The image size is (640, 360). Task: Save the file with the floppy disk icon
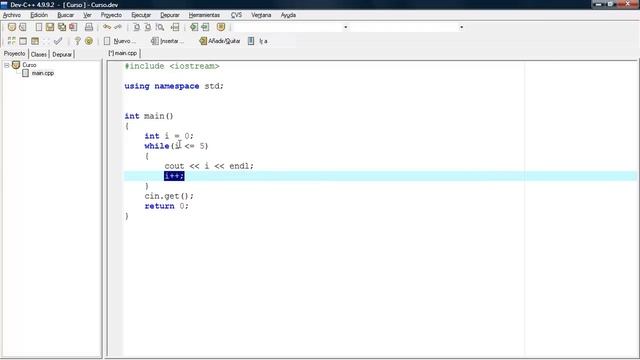pos(50,27)
